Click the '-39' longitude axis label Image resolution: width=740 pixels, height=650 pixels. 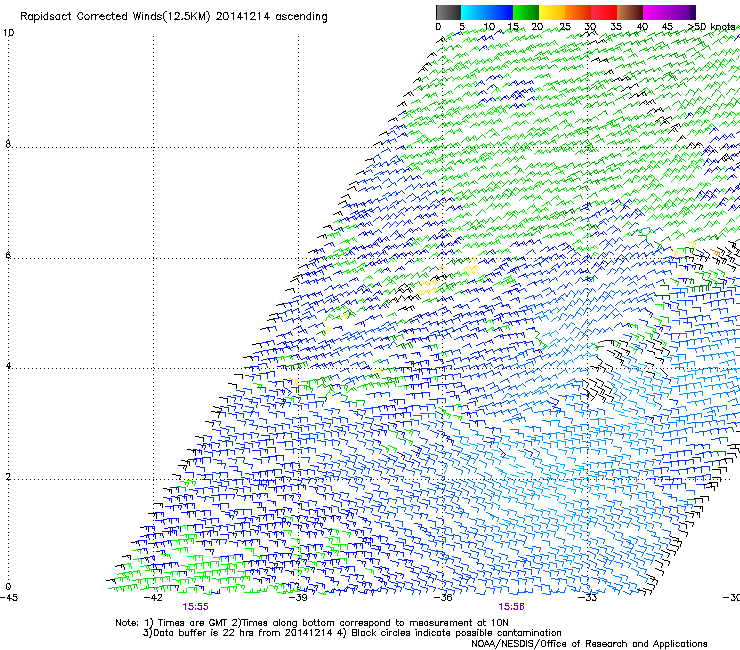coord(298,598)
